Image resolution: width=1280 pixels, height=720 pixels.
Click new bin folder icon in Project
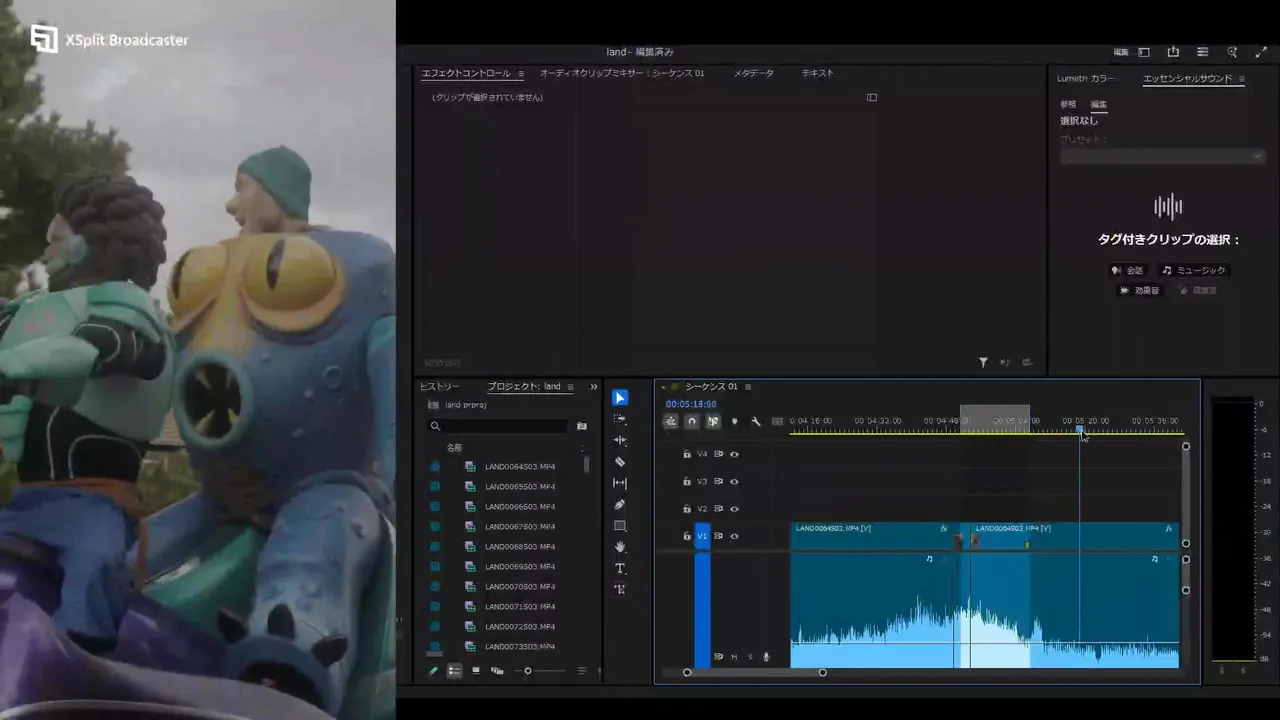click(582, 426)
